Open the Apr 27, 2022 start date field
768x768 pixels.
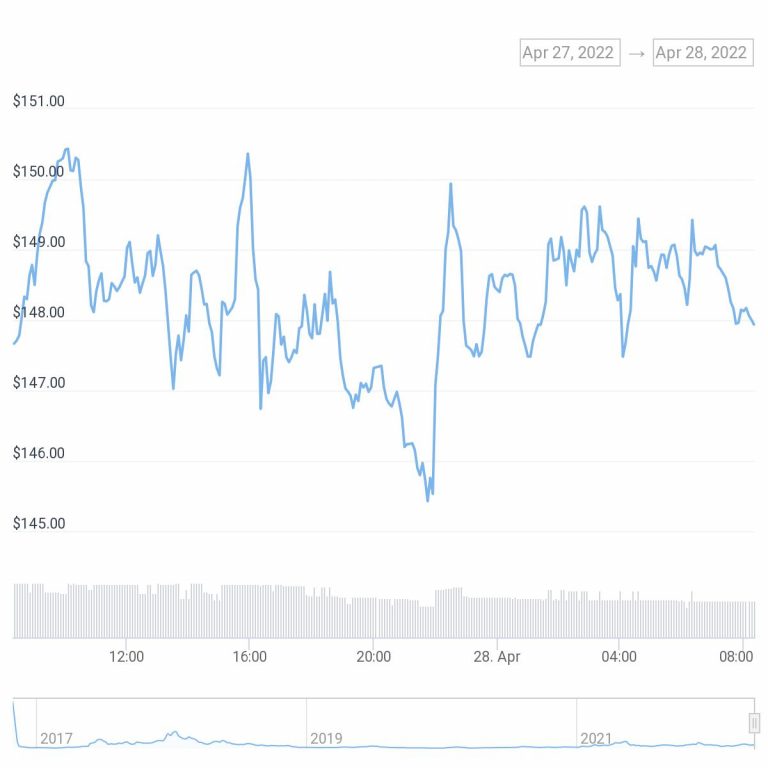point(570,52)
